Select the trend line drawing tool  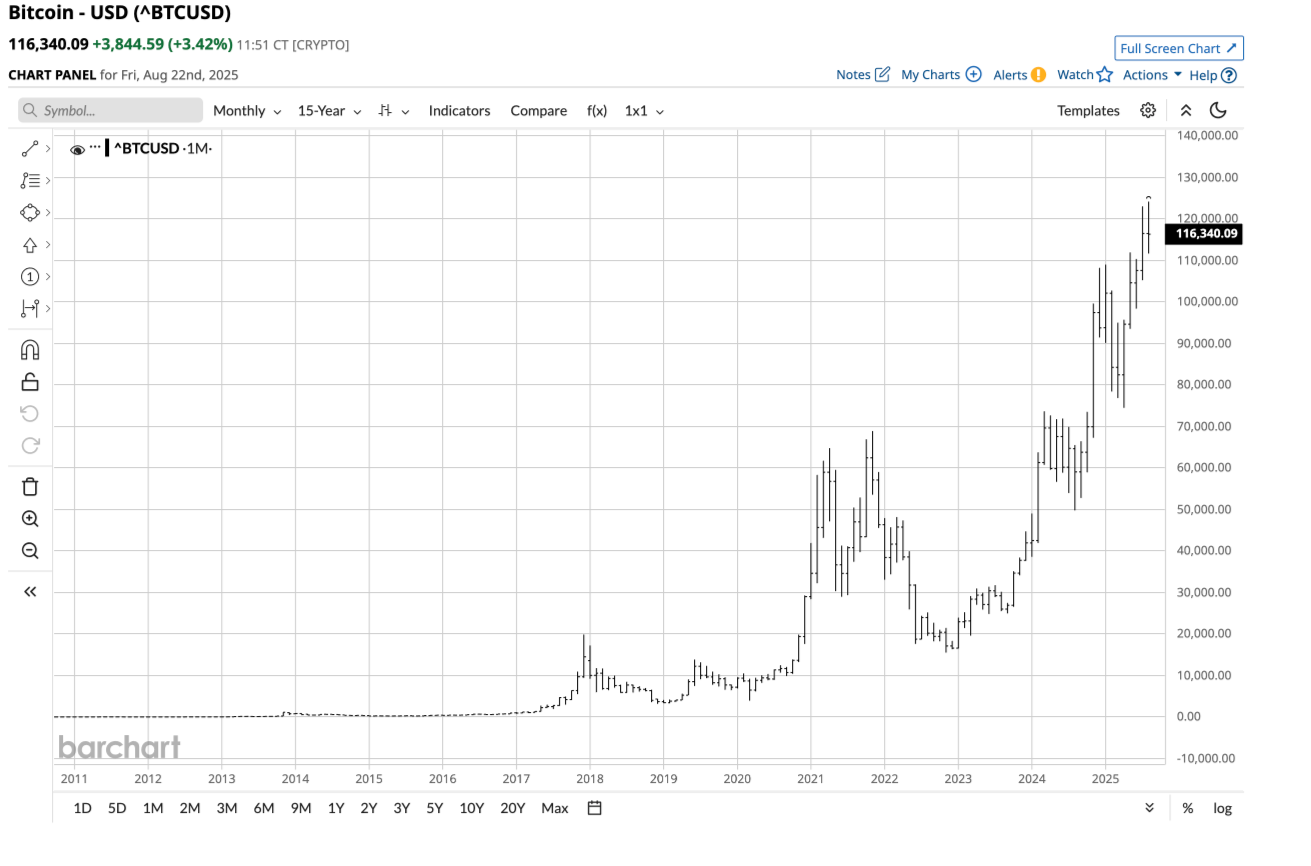point(30,149)
